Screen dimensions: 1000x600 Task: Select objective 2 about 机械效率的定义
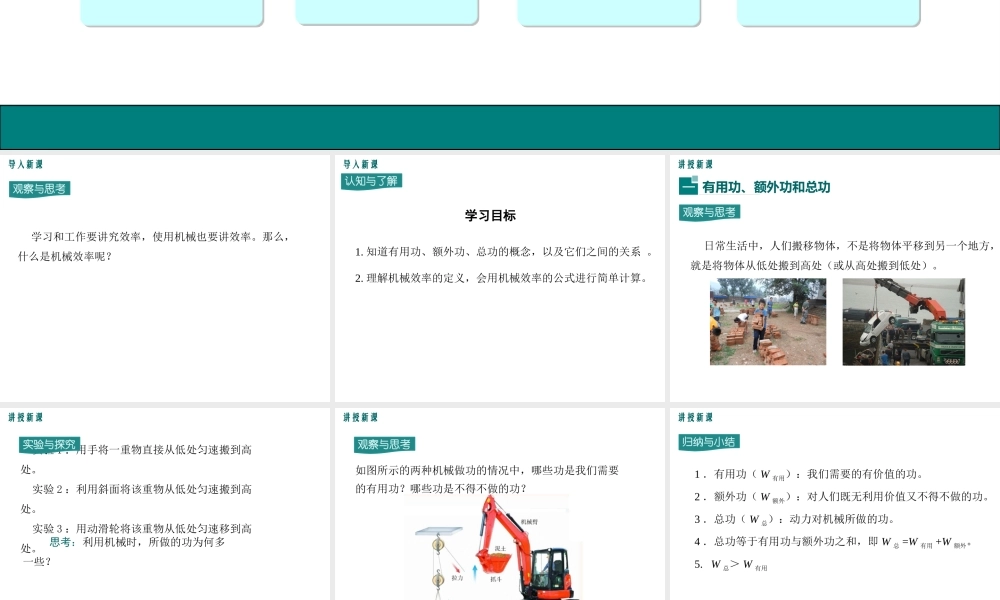click(x=501, y=278)
